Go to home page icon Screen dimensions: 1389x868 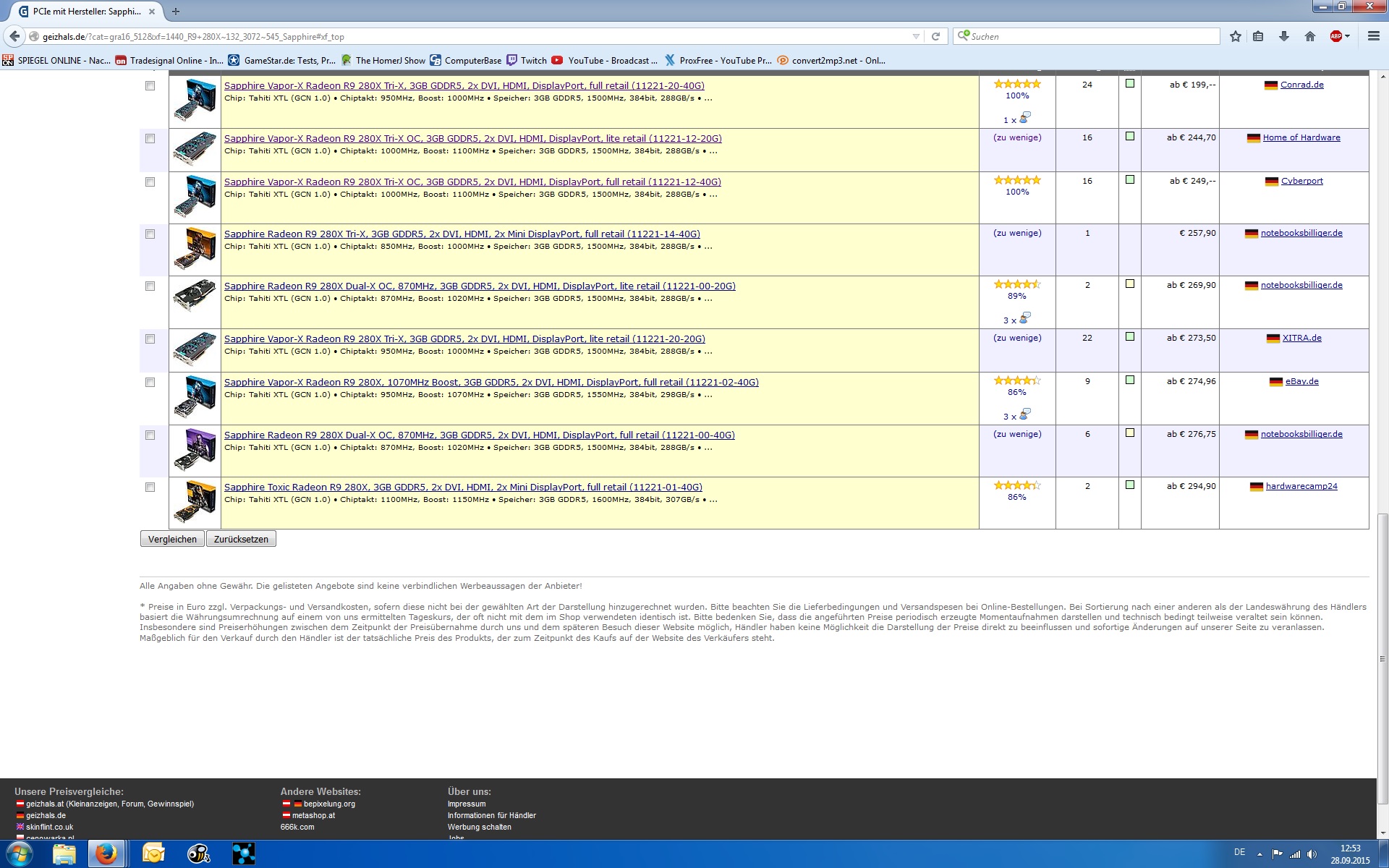pos(1309,36)
